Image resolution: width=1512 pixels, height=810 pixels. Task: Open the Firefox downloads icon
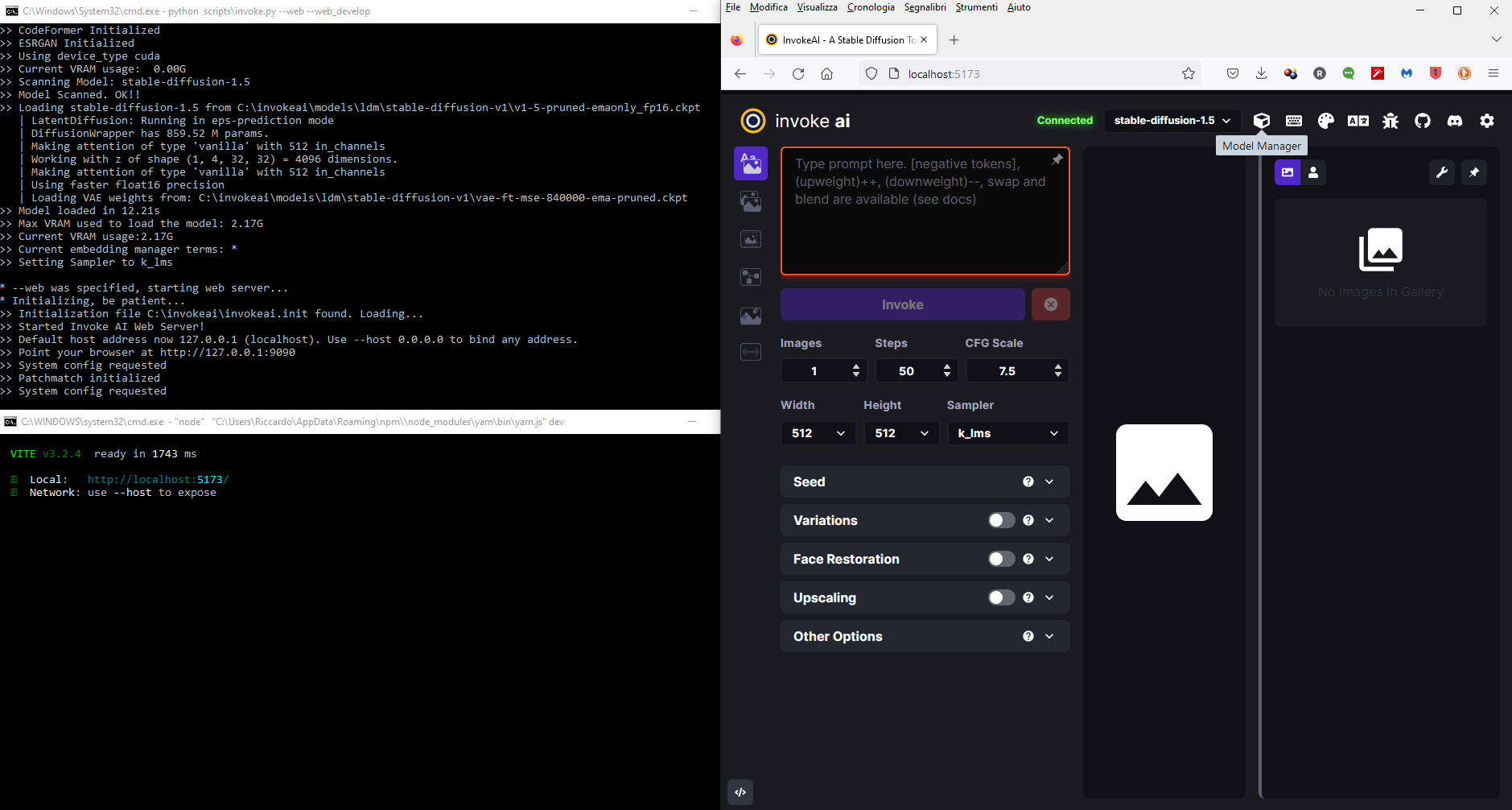pyautogui.click(x=1261, y=73)
